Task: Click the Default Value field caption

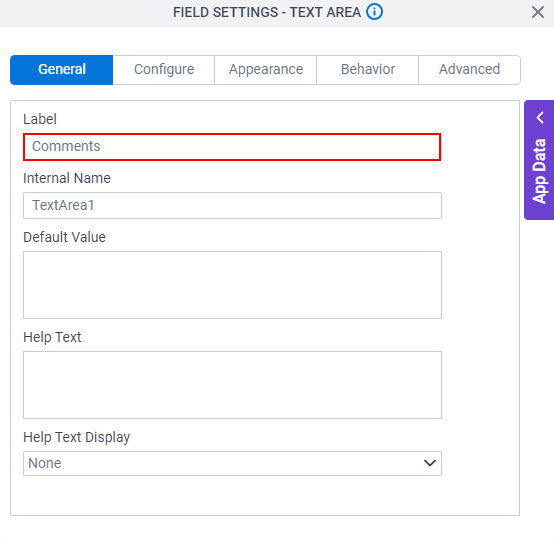Action: point(64,237)
